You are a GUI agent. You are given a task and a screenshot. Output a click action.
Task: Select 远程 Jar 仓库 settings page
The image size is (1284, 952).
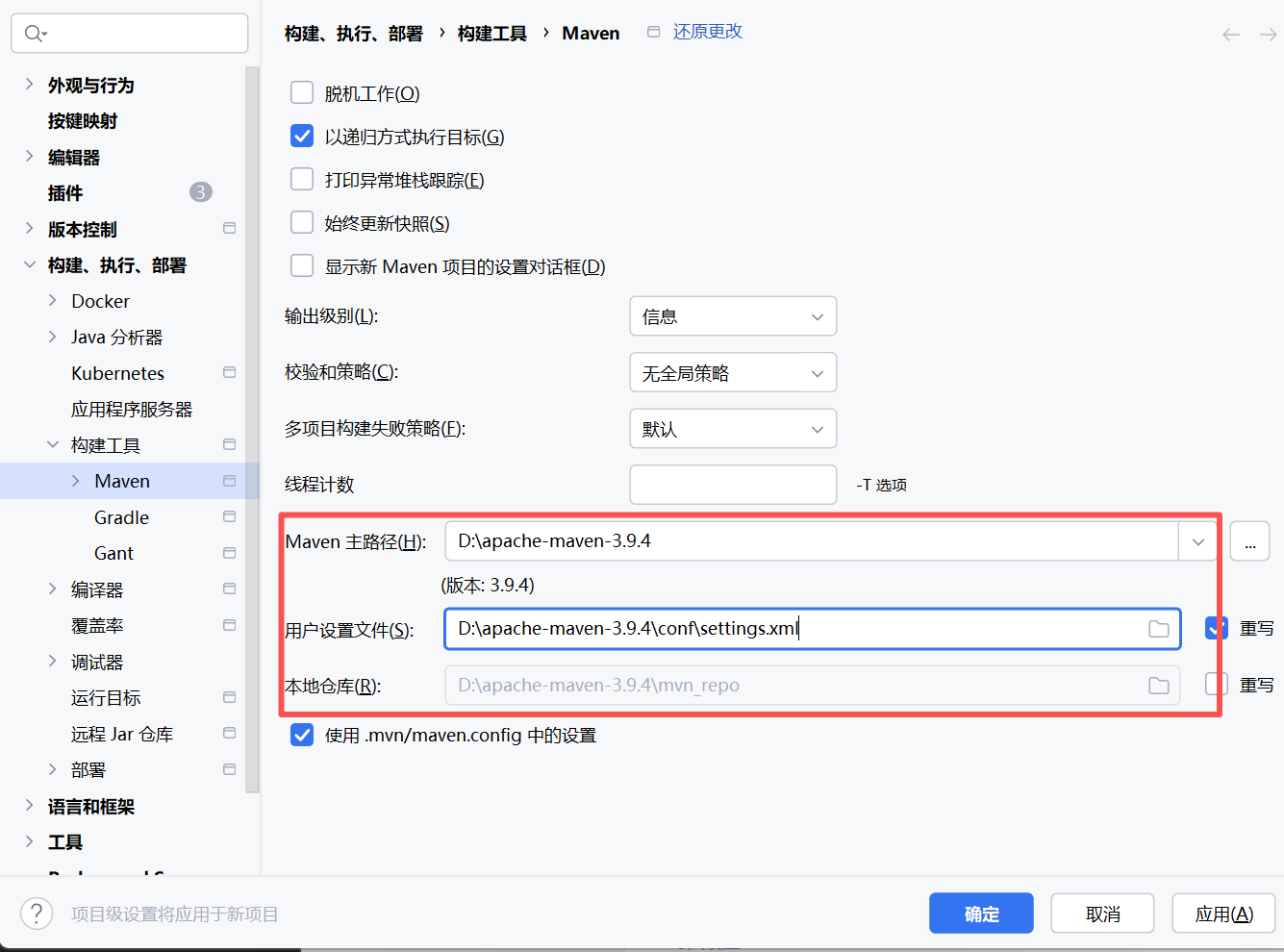122,735
